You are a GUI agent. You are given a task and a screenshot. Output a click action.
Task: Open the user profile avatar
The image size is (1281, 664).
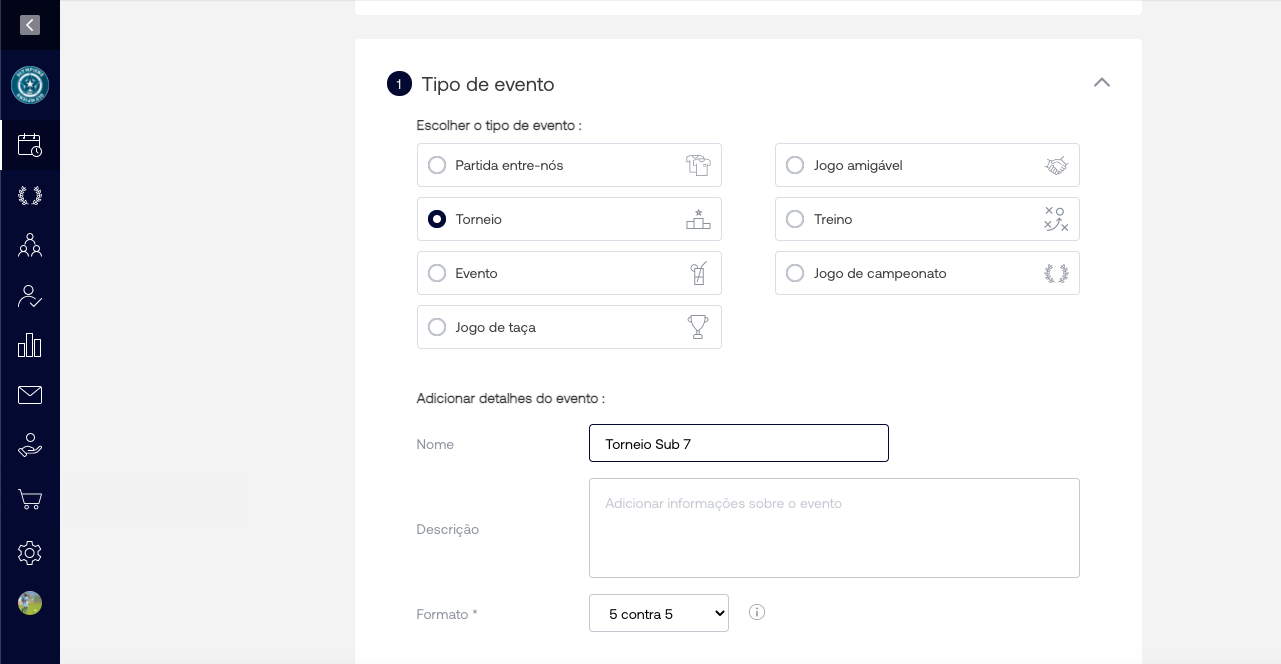[x=30, y=603]
